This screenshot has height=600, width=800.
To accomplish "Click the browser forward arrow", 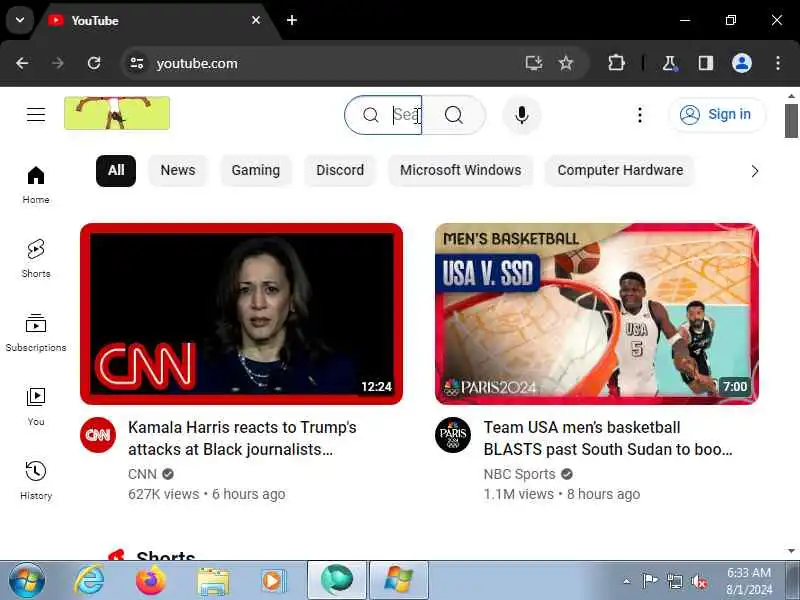I will (x=58, y=63).
